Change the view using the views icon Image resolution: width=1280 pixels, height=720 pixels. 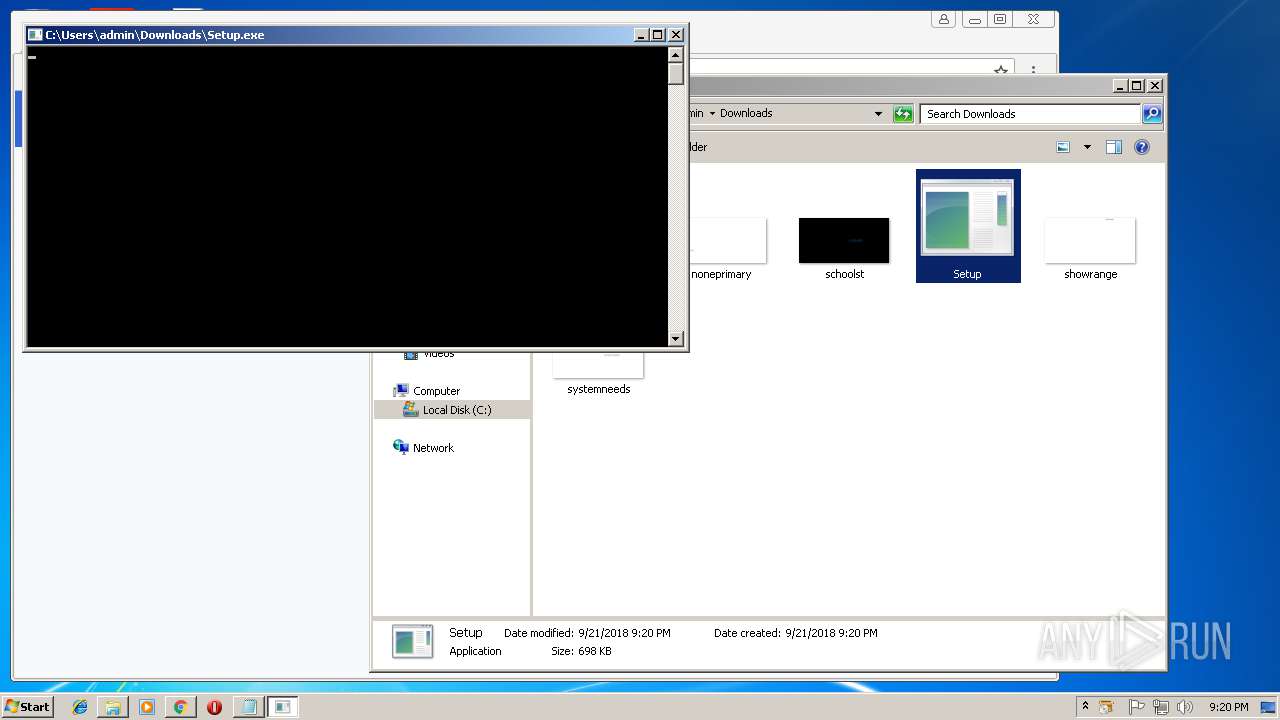point(1063,148)
